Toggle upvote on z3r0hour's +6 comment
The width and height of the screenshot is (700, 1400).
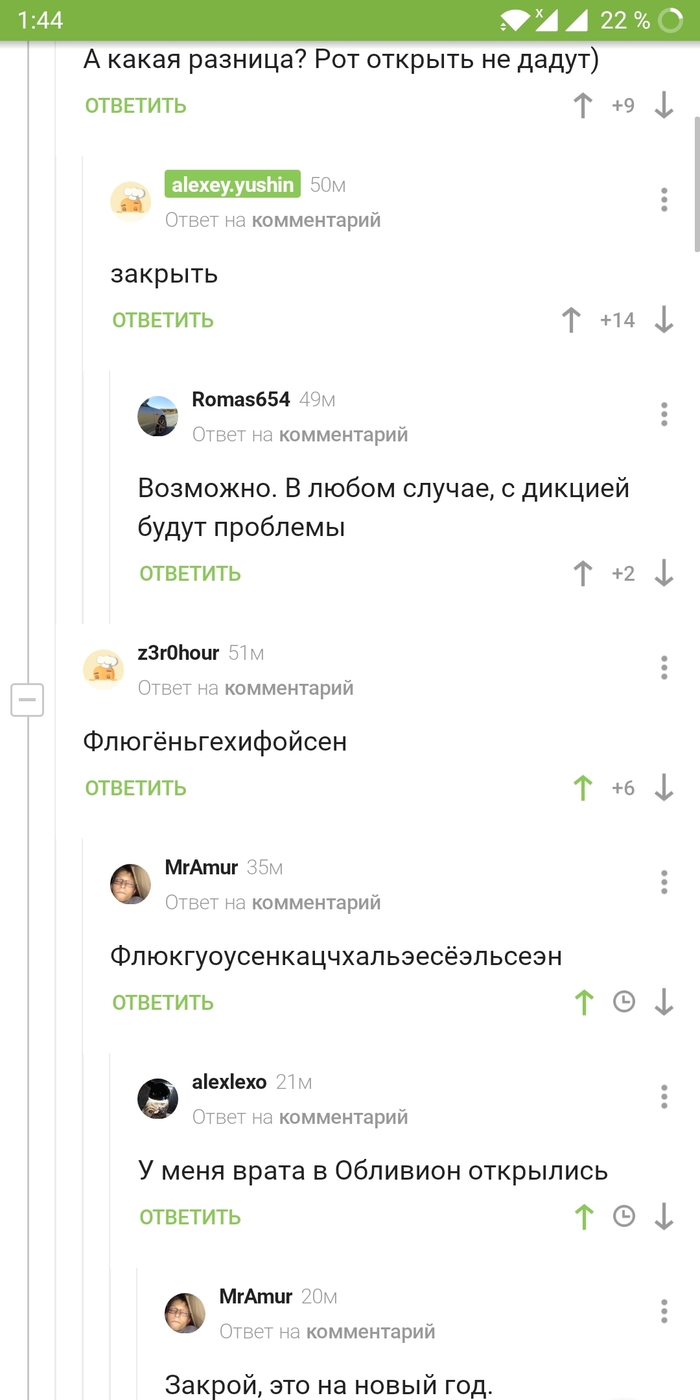(x=583, y=787)
